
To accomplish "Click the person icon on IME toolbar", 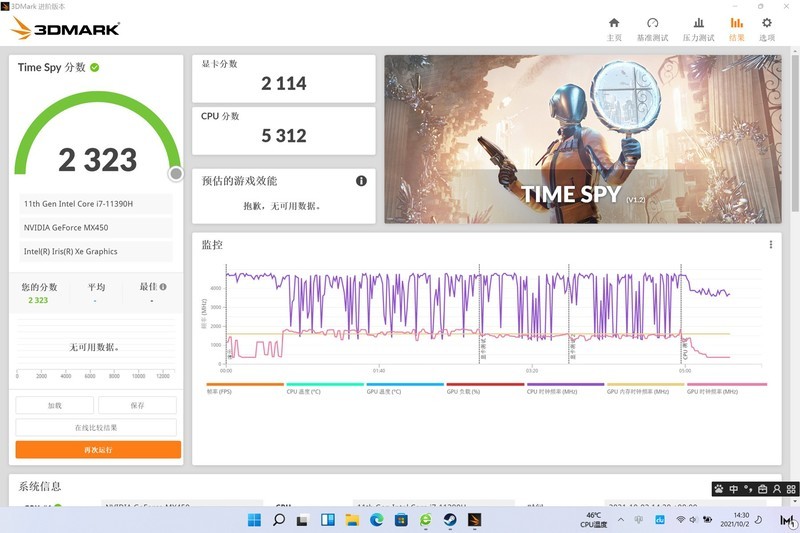I will [777, 489].
